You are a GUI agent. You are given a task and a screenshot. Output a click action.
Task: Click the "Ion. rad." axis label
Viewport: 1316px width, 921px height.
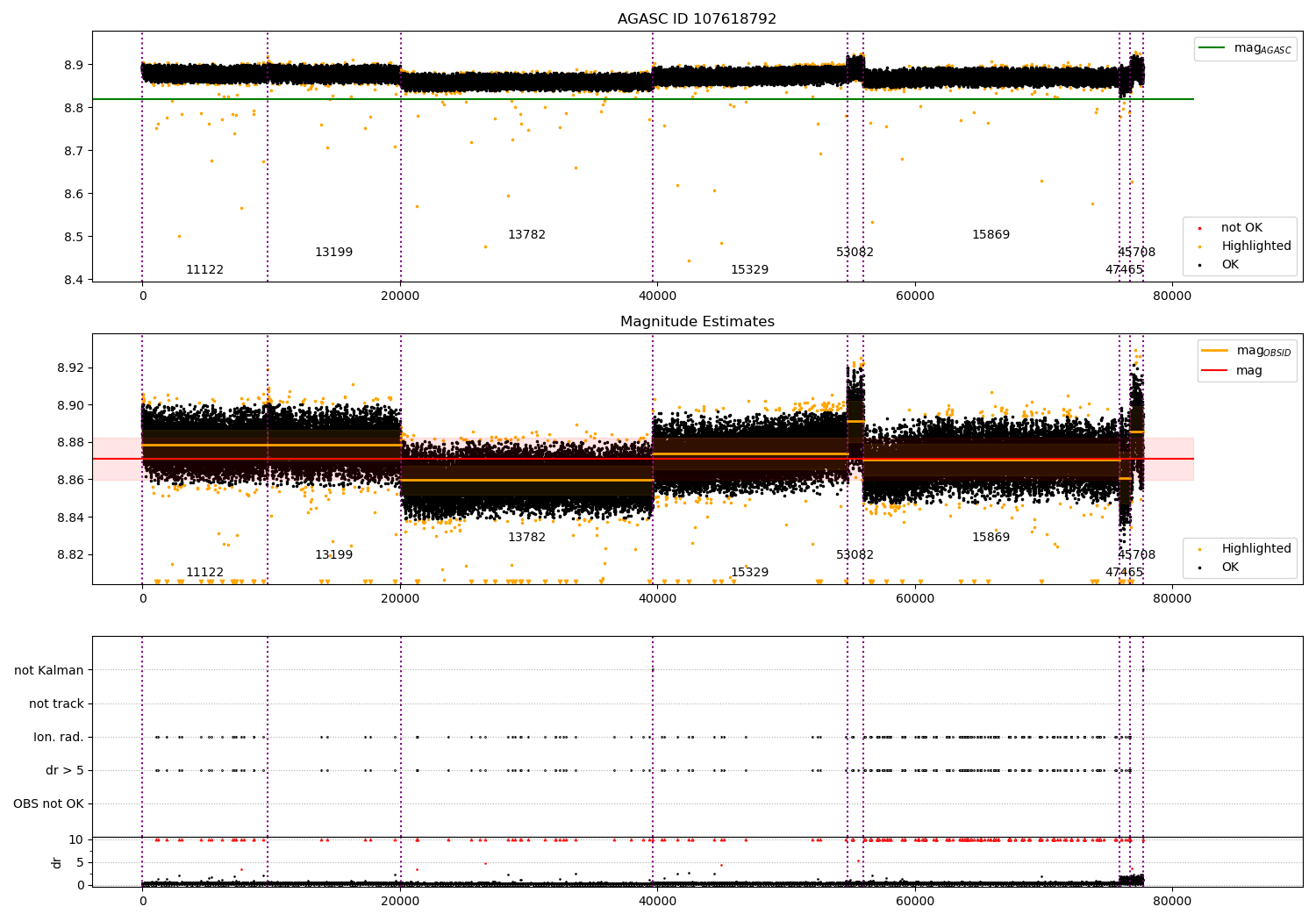(59, 737)
